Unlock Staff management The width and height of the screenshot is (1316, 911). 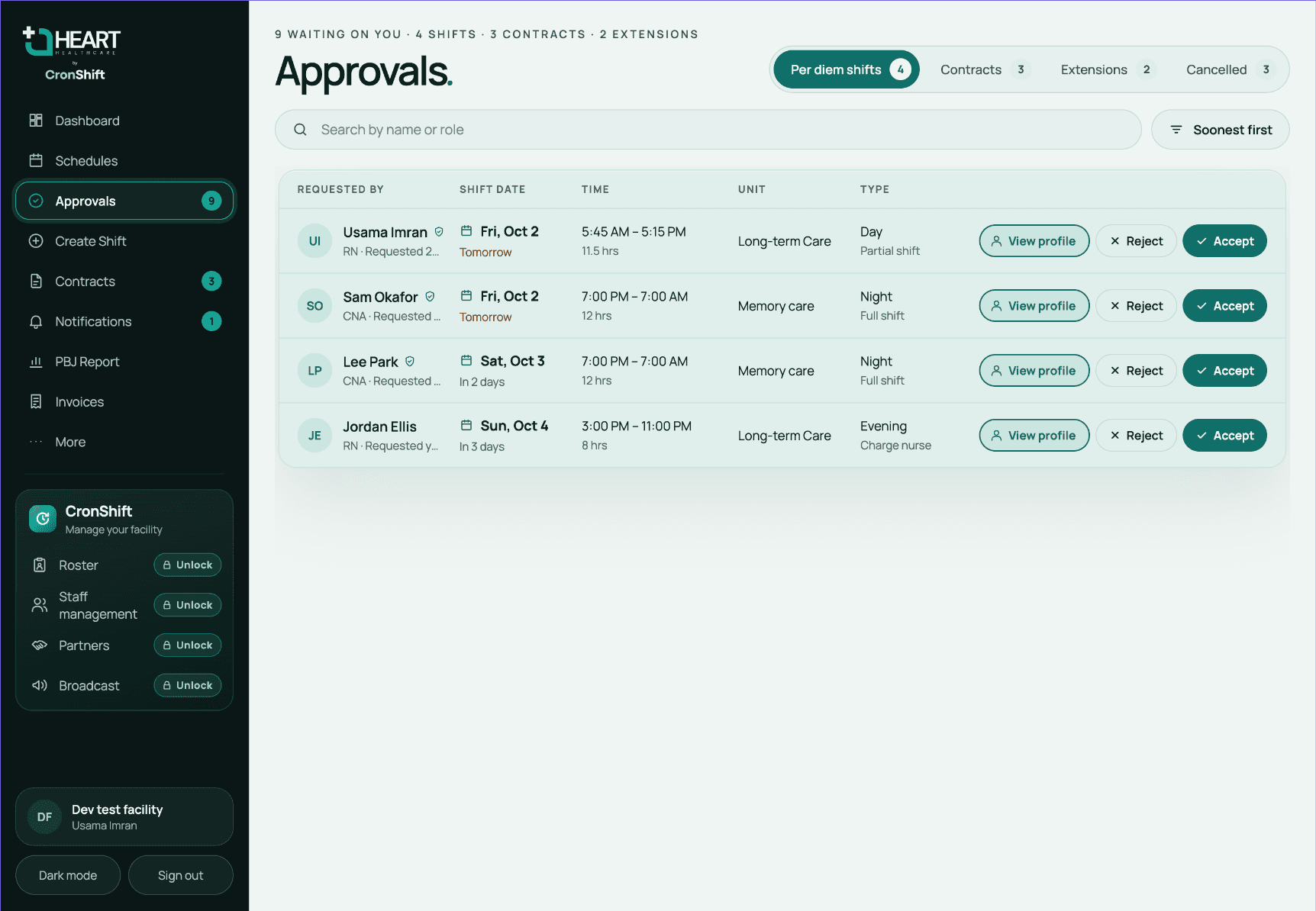click(x=188, y=605)
